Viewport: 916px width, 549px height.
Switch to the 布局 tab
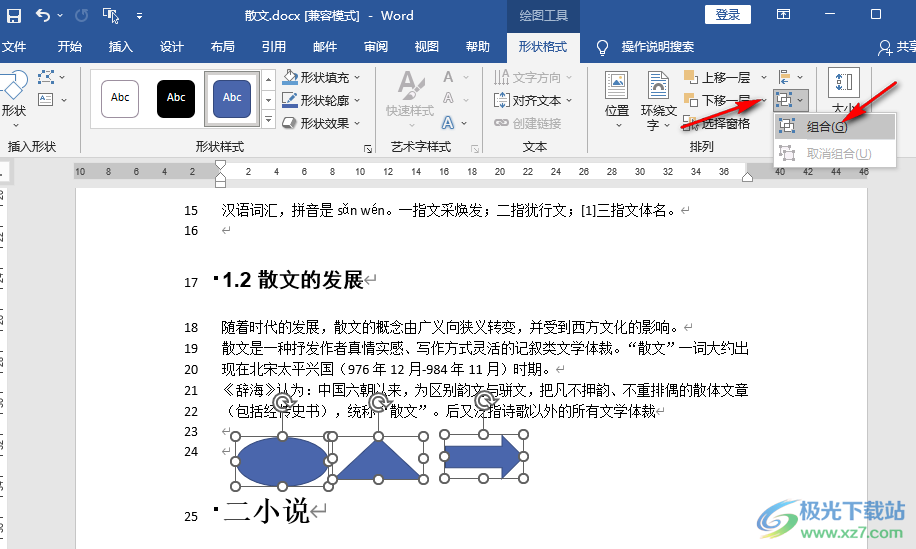pos(223,47)
